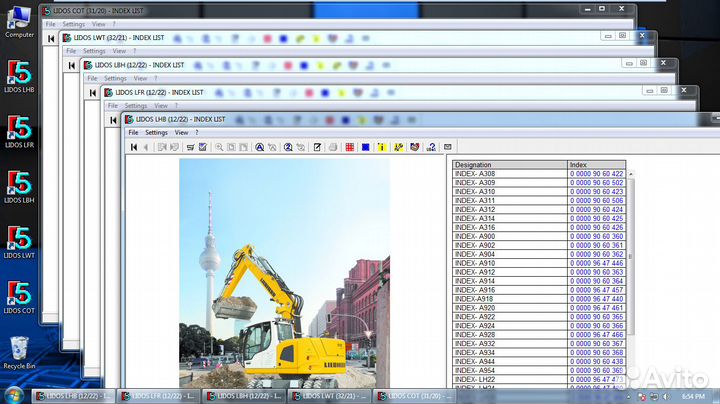The height and width of the screenshot is (404, 720).
Task: Click first-page icon in LIDOS COT window
Action: pyautogui.click(x=51, y=39)
